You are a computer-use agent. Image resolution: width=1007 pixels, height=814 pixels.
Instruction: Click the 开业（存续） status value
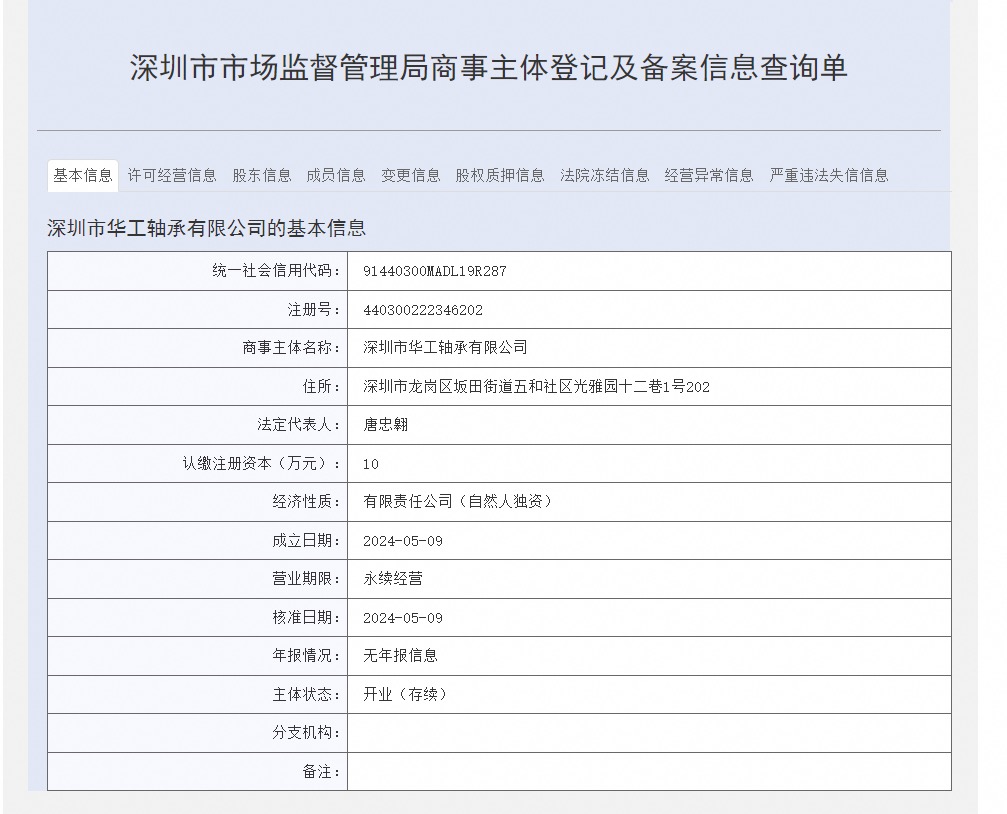tap(406, 695)
